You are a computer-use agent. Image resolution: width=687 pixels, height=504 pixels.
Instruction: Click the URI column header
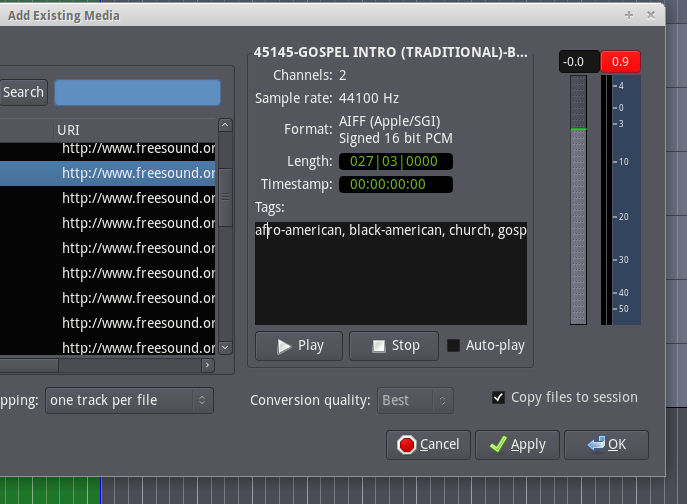[x=135, y=130]
